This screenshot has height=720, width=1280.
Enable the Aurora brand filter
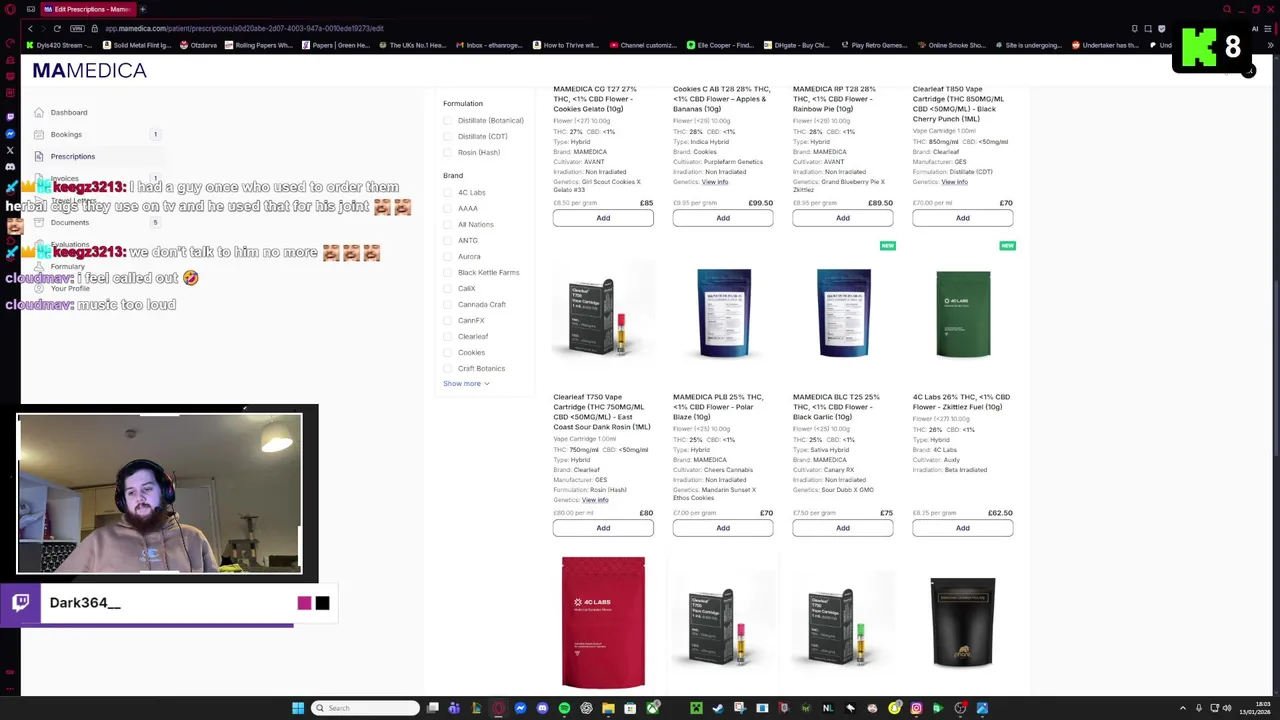pyautogui.click(x=448, y=256)
